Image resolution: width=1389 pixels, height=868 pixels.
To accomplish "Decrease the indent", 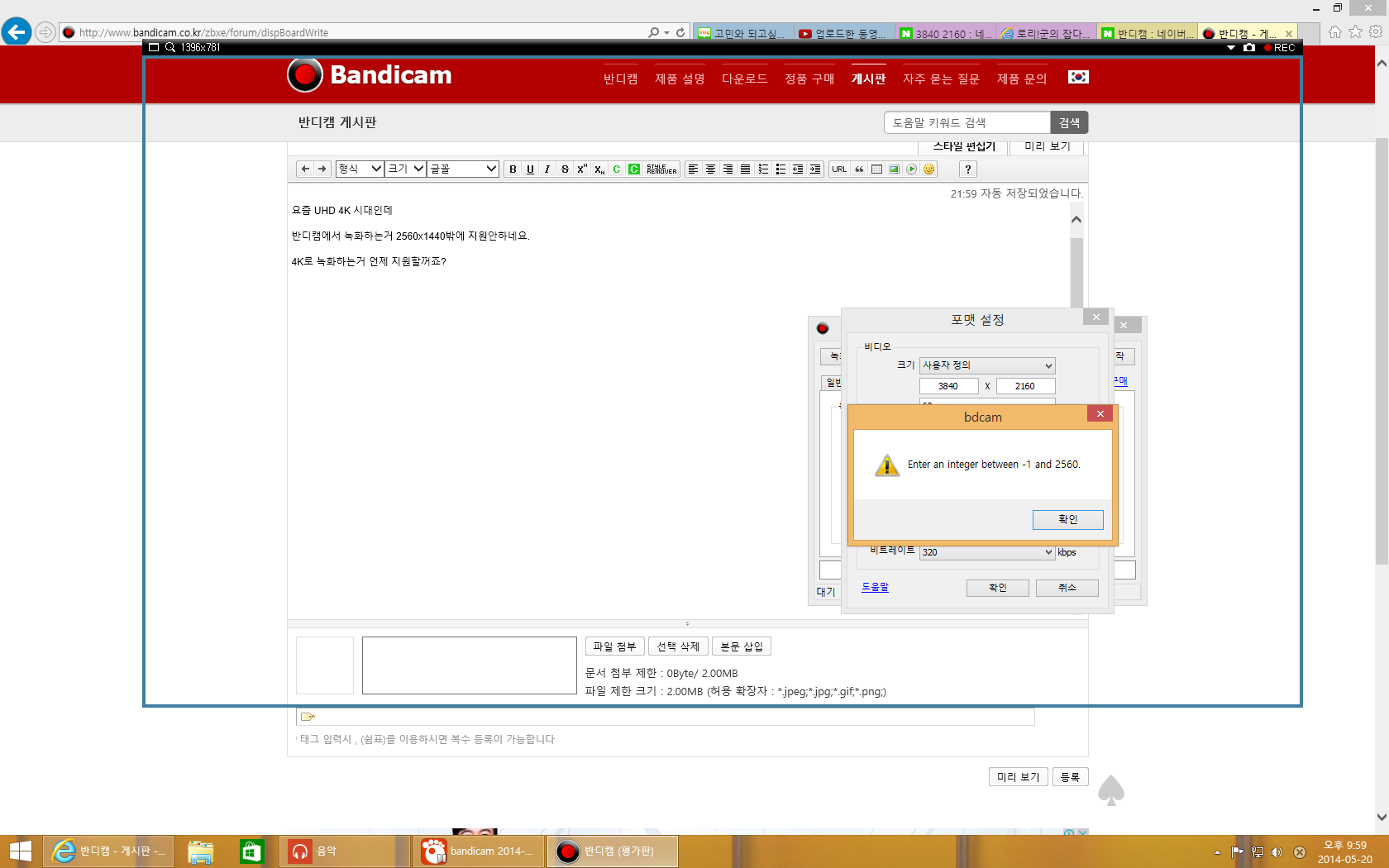I will point(798,169).
